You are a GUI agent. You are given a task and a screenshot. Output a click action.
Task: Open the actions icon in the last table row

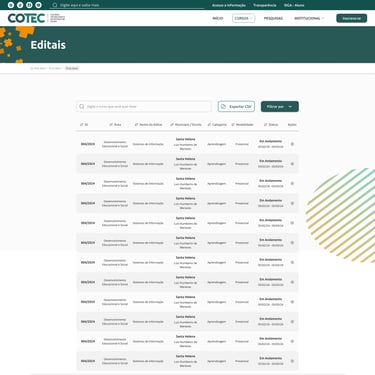292,361
